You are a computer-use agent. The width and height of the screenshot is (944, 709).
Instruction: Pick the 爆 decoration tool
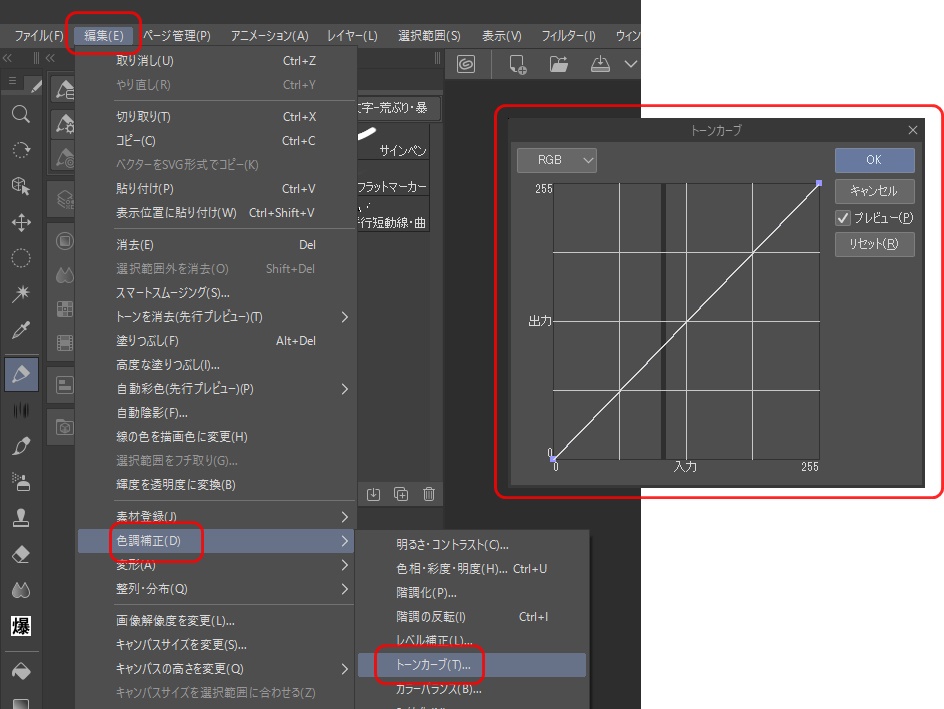(21, 627)
